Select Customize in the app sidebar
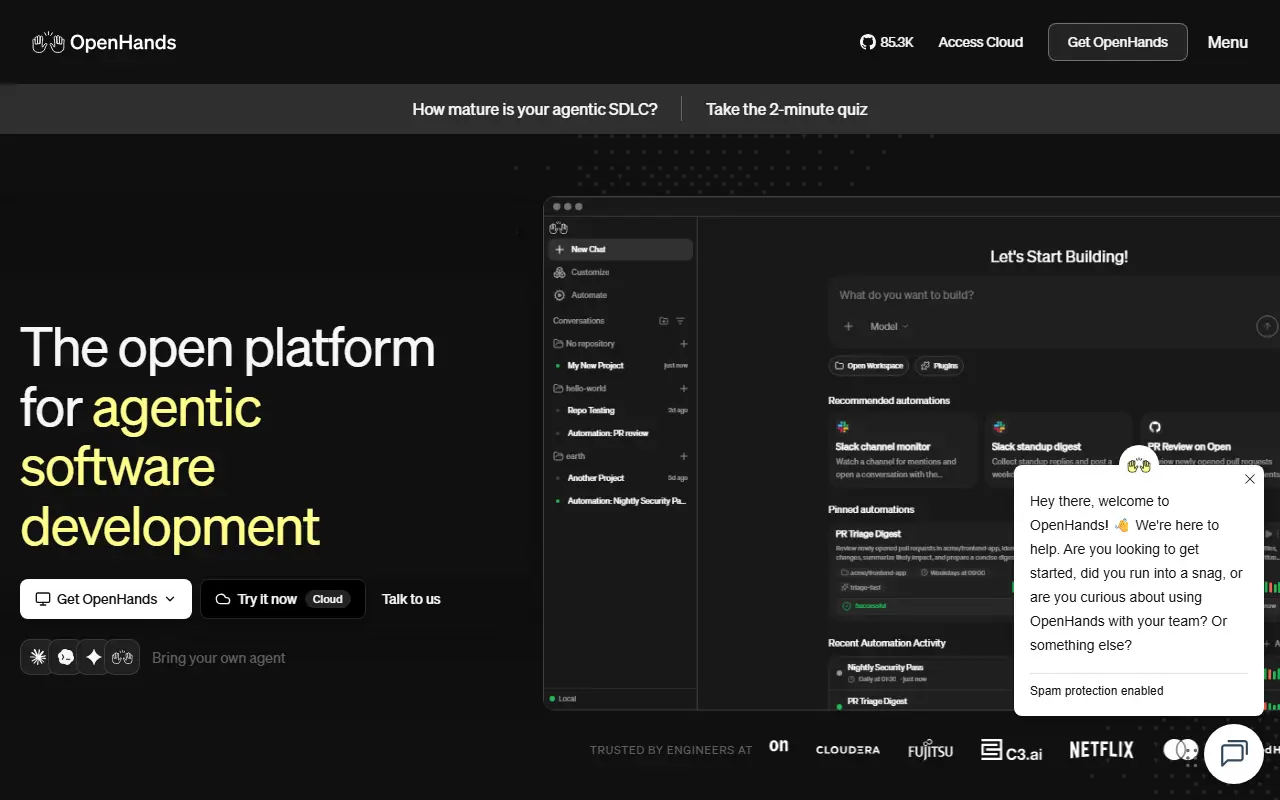The image size is (1280, 800). pos(620,272)
